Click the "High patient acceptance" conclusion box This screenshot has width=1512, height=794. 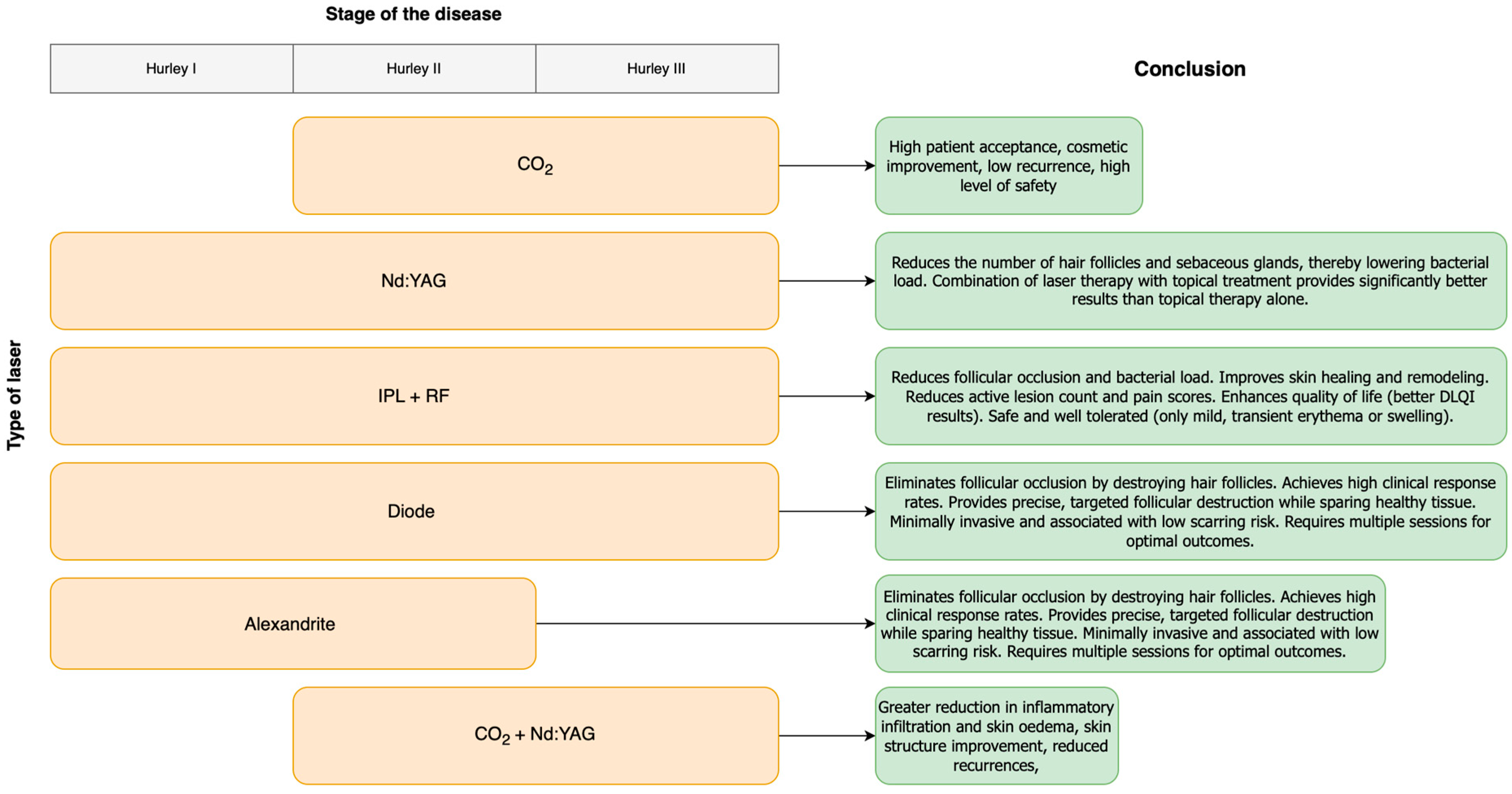pos(1008,166)
